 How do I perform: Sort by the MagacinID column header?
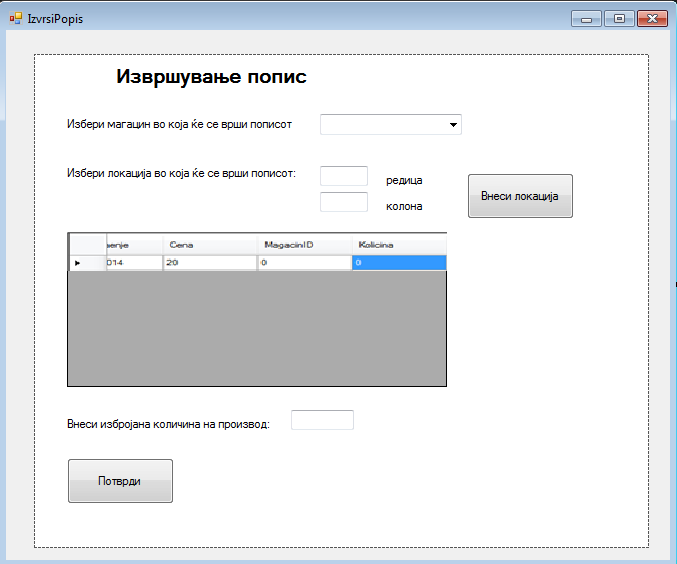pos(305,244)
